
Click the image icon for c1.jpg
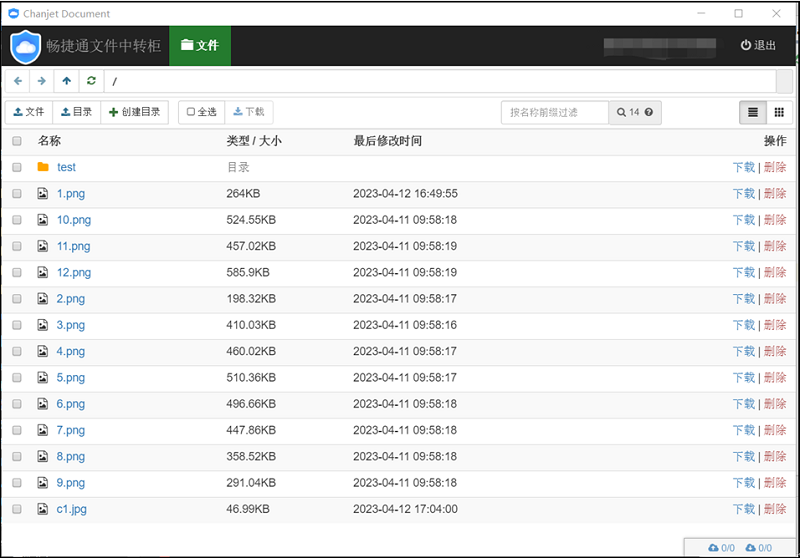43,509
